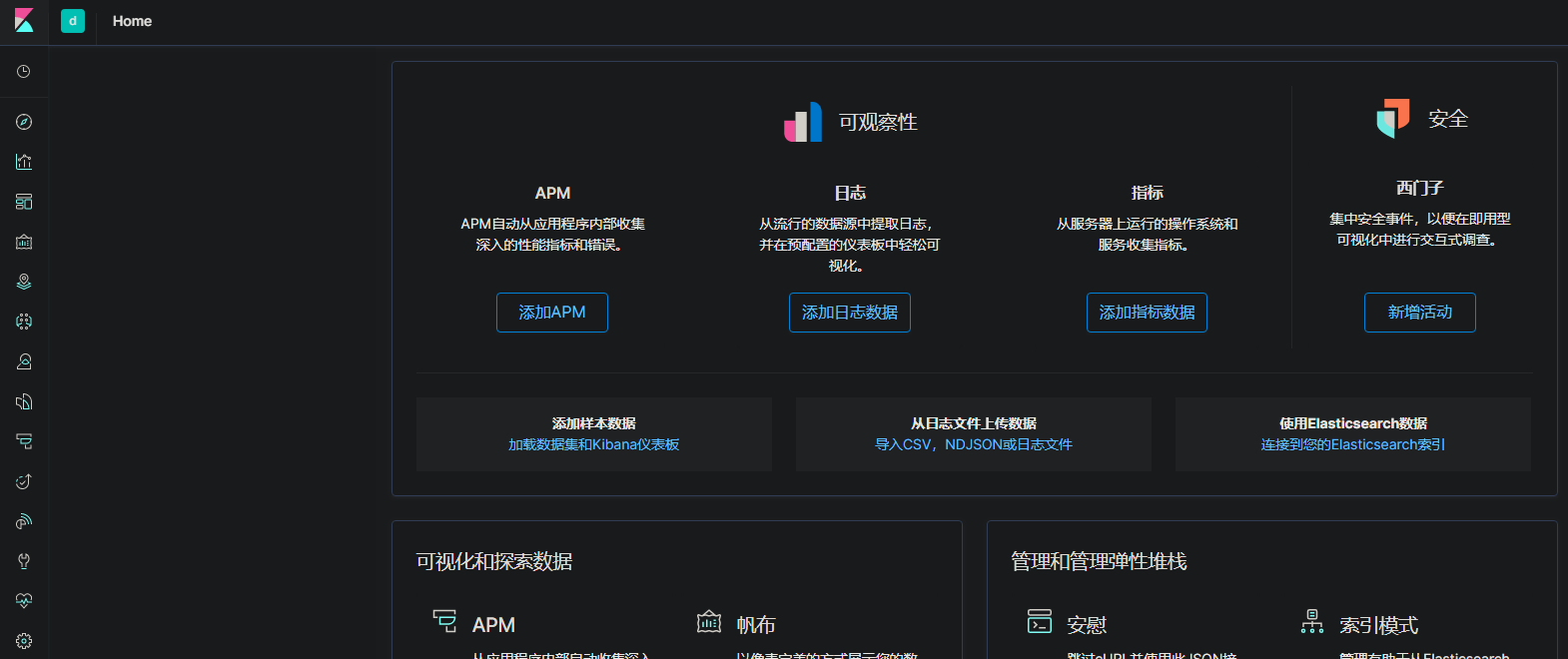Viewport: 1568px width, 659px height.
Task: Open Stack Monitoring heartbeat icon in sidebar
Action: 24,601
